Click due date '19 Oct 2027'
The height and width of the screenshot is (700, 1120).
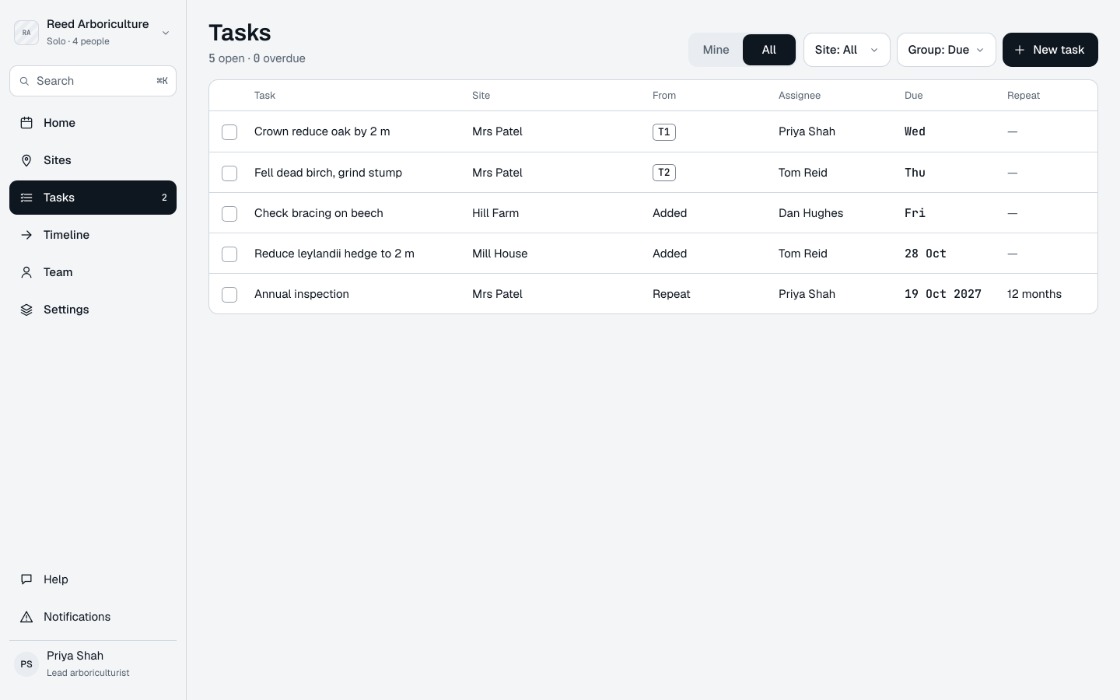tap(943, 294)
